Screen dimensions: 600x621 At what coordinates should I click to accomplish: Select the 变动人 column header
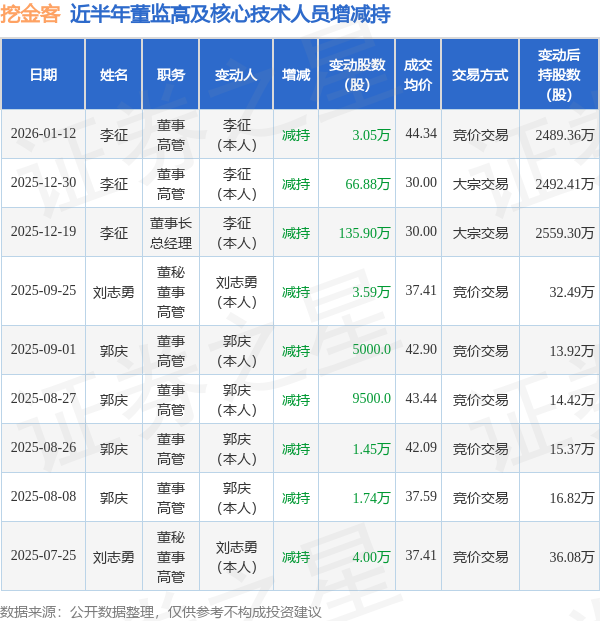[236, 74]
